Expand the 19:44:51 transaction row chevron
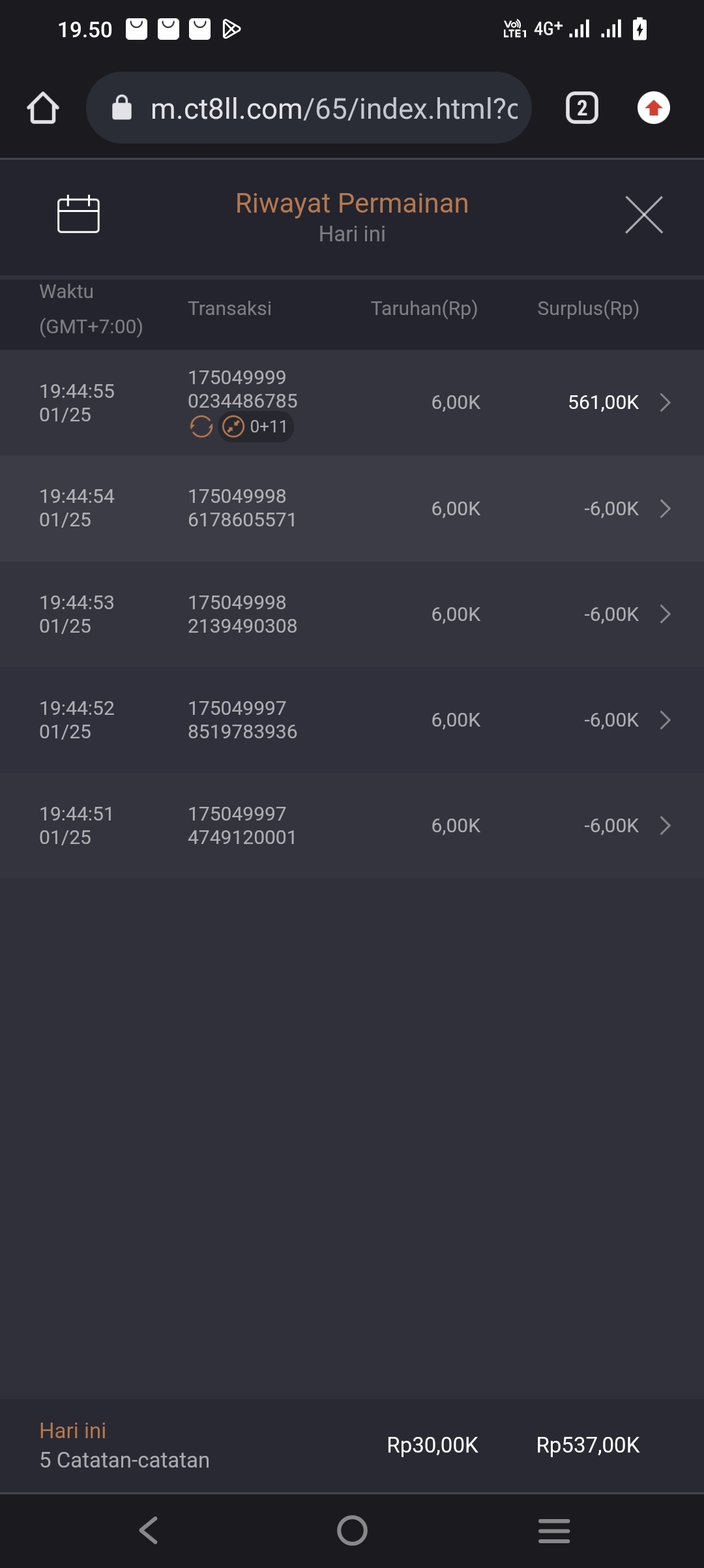 tap(665, 826)
